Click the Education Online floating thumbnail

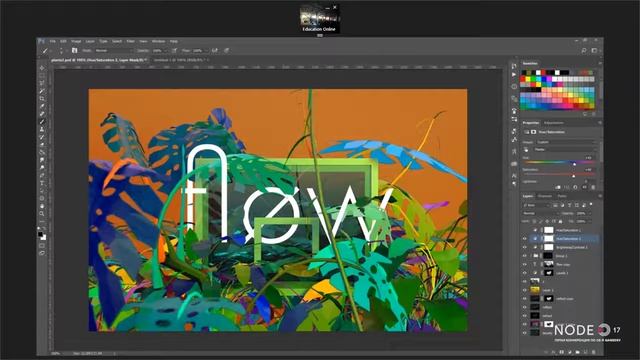pos(319,18)
